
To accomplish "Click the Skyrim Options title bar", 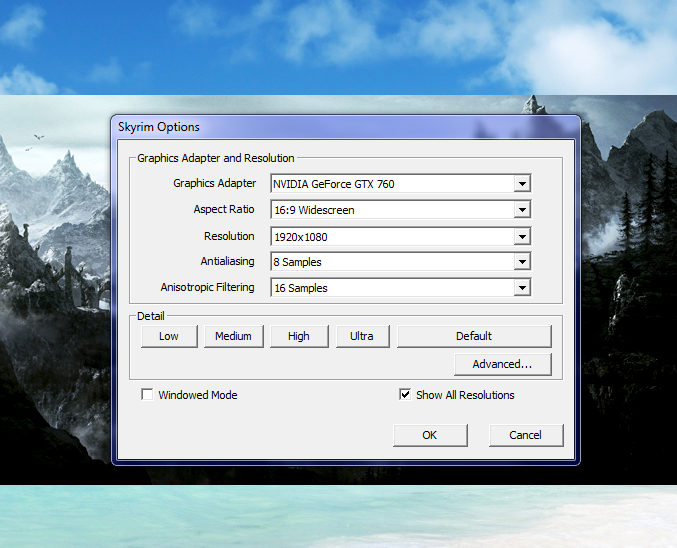I will 345,127.
